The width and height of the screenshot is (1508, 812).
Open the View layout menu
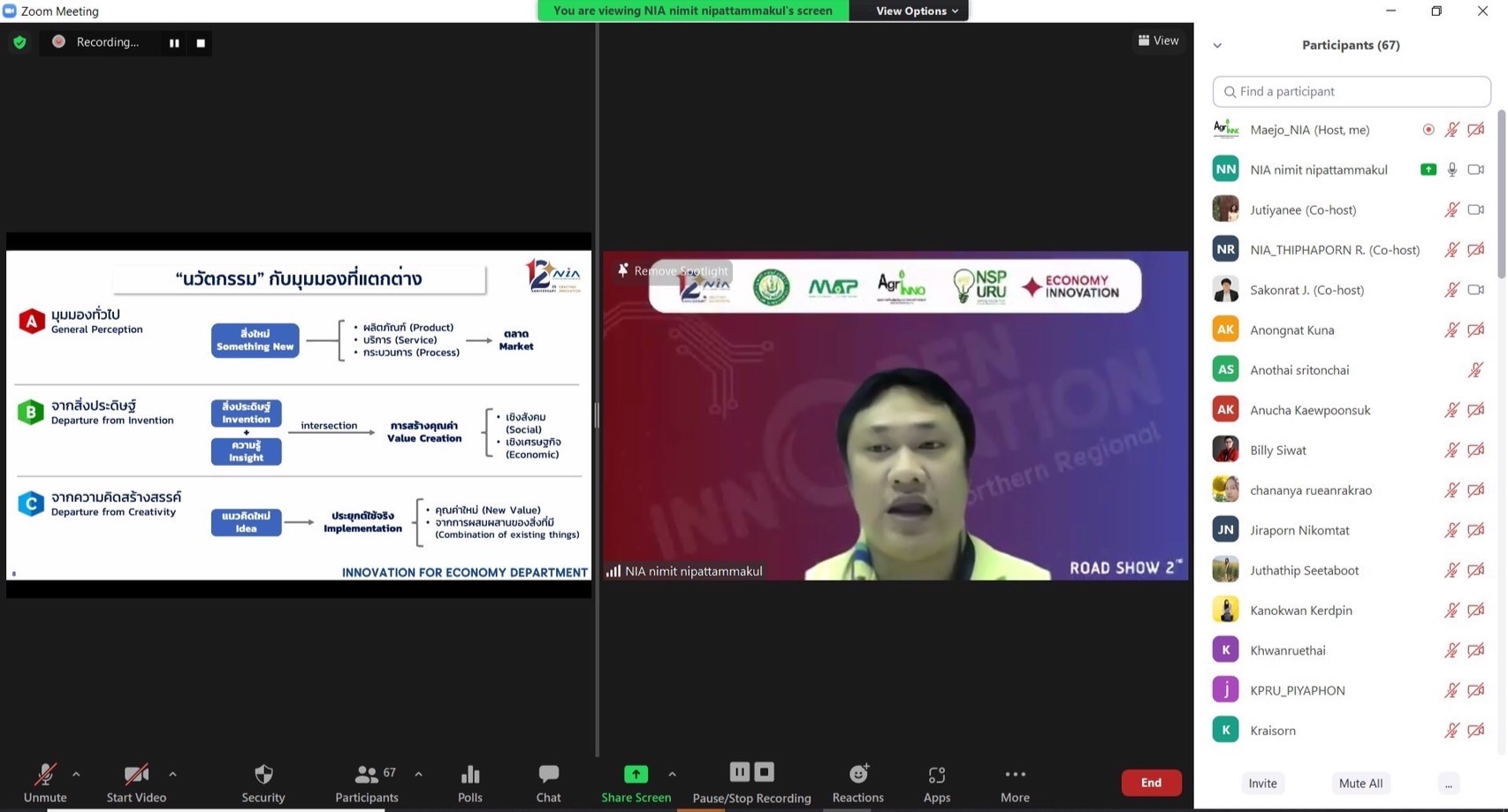coord(1158,41)
